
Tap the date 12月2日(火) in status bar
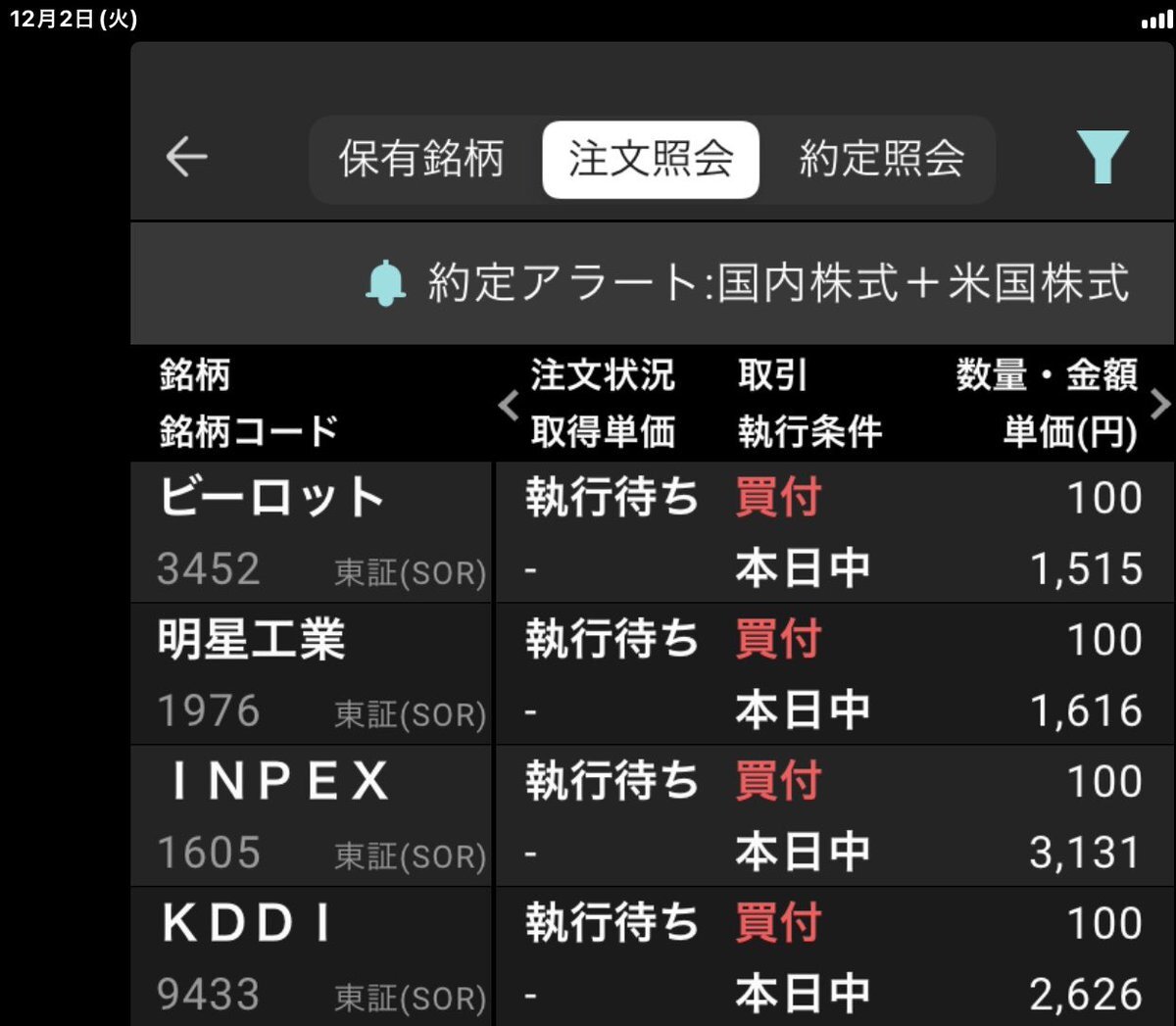[x=73, y=20]
